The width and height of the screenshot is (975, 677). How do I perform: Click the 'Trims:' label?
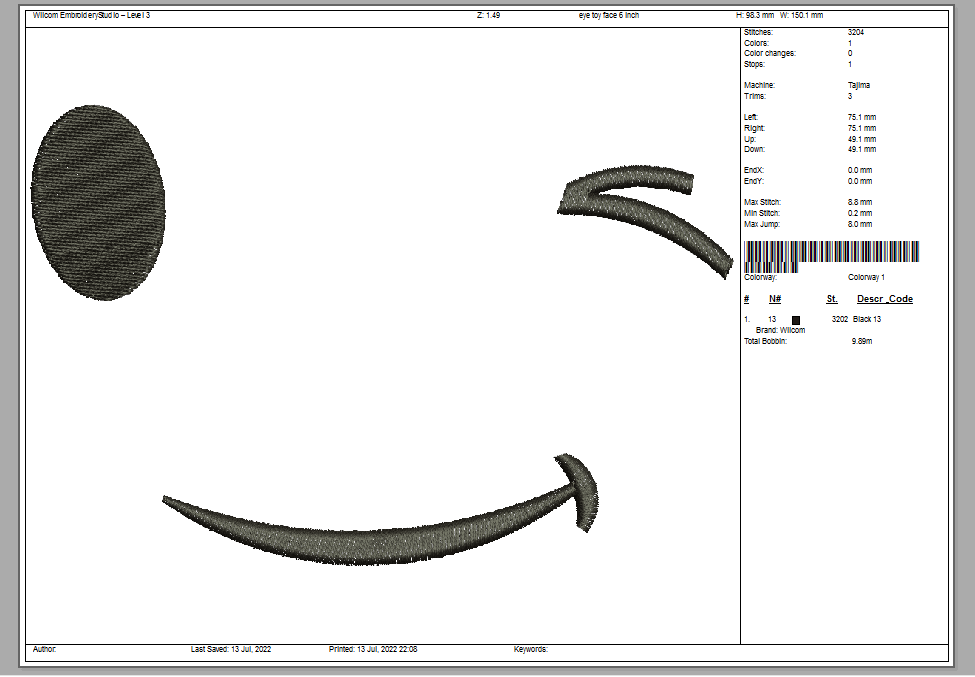755,96
